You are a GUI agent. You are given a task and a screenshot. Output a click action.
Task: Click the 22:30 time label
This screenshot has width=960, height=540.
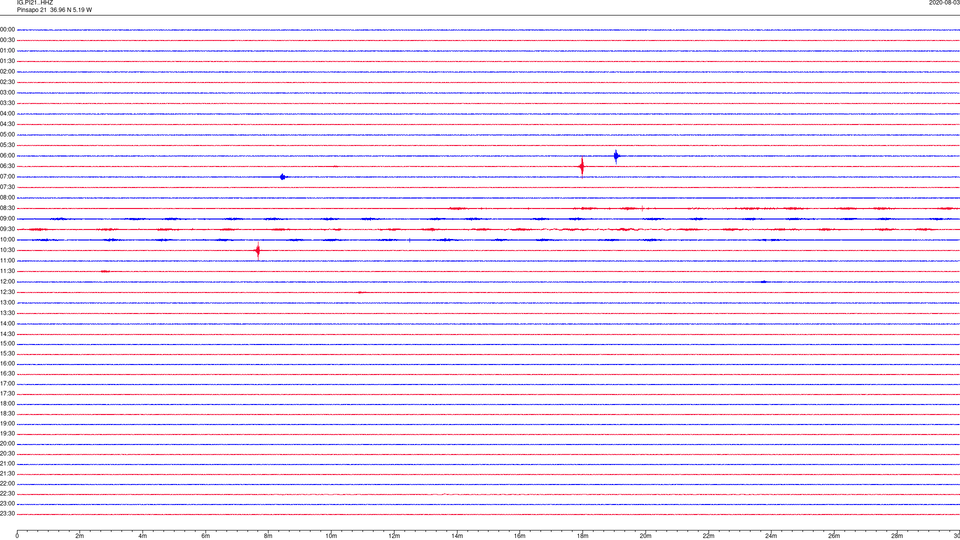(7, 494)
